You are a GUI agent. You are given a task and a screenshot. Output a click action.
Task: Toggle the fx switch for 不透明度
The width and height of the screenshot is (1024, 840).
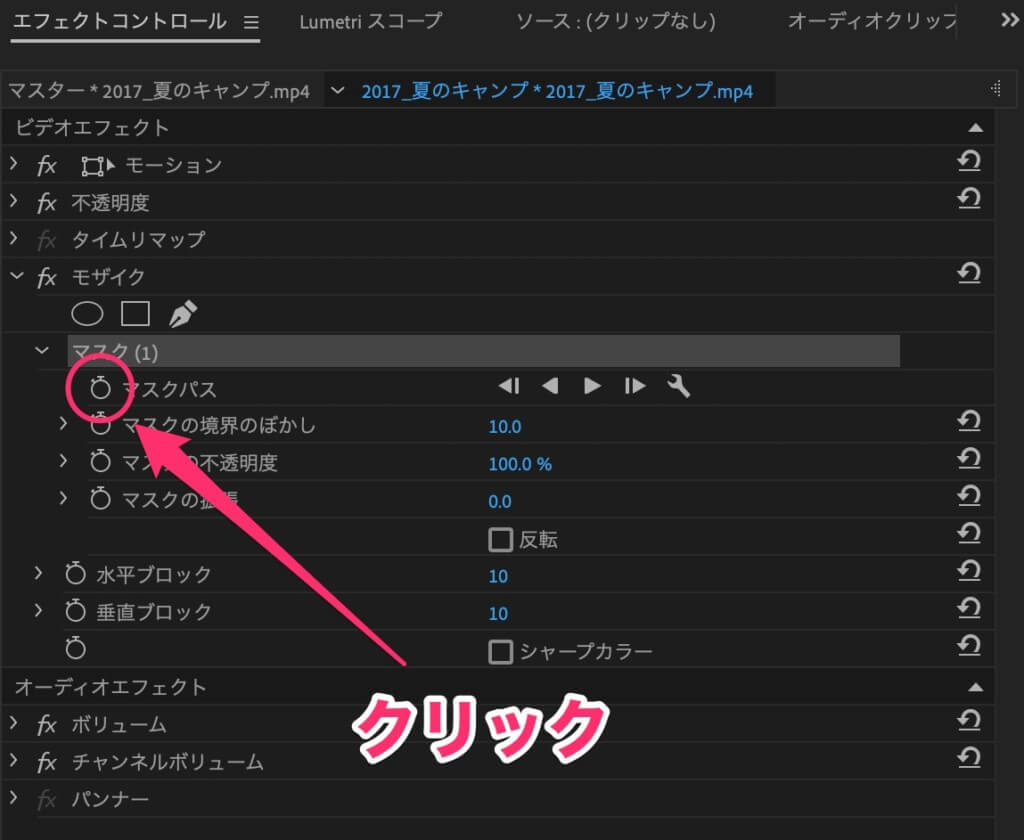(x=47, y=202)
